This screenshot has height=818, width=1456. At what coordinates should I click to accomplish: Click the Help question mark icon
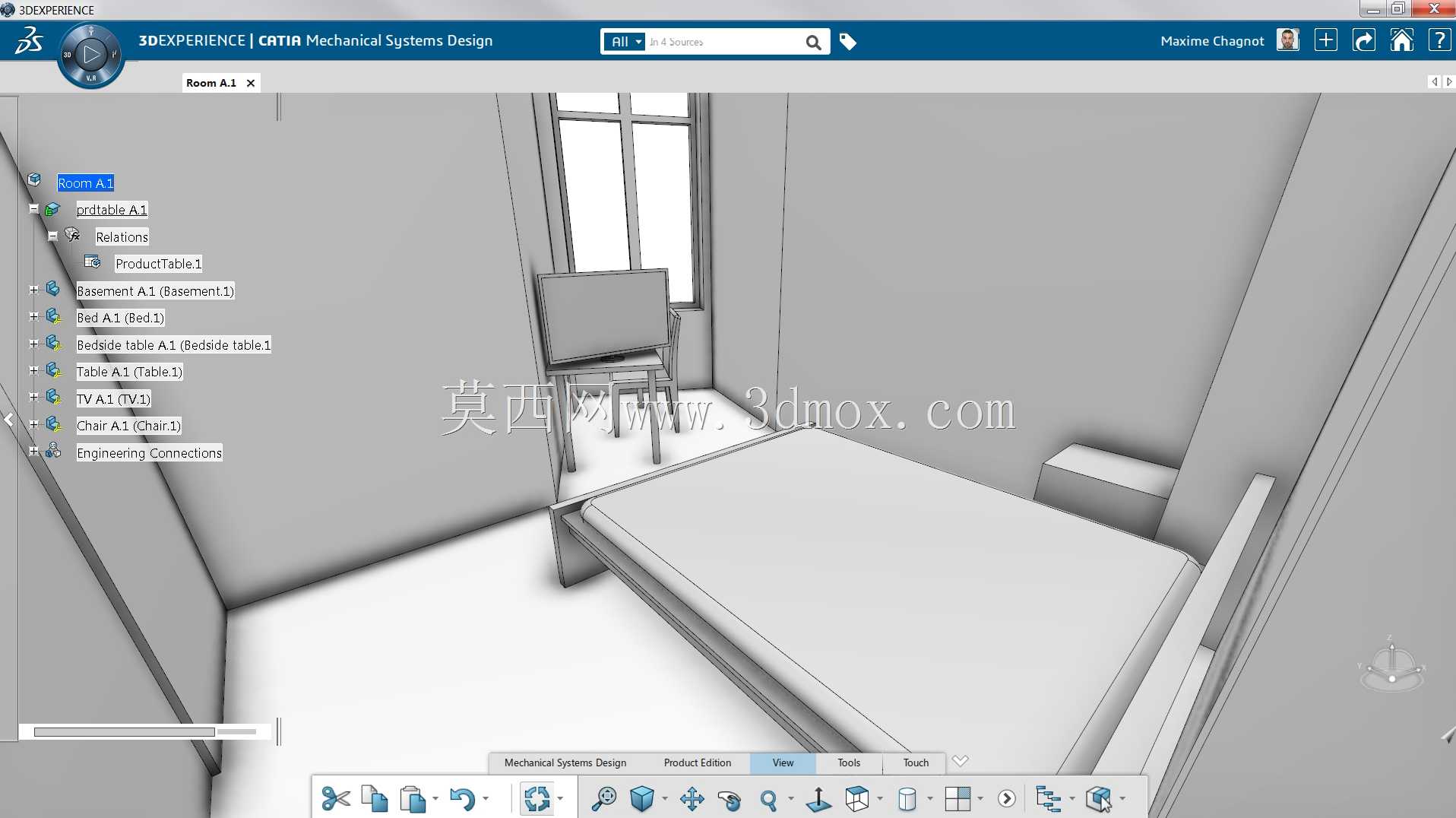tap(1439, 40)
